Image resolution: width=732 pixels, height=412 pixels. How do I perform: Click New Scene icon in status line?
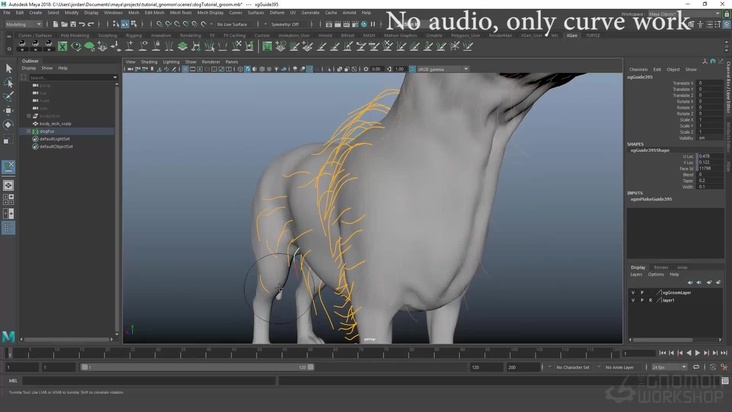(x=56, y=24)
